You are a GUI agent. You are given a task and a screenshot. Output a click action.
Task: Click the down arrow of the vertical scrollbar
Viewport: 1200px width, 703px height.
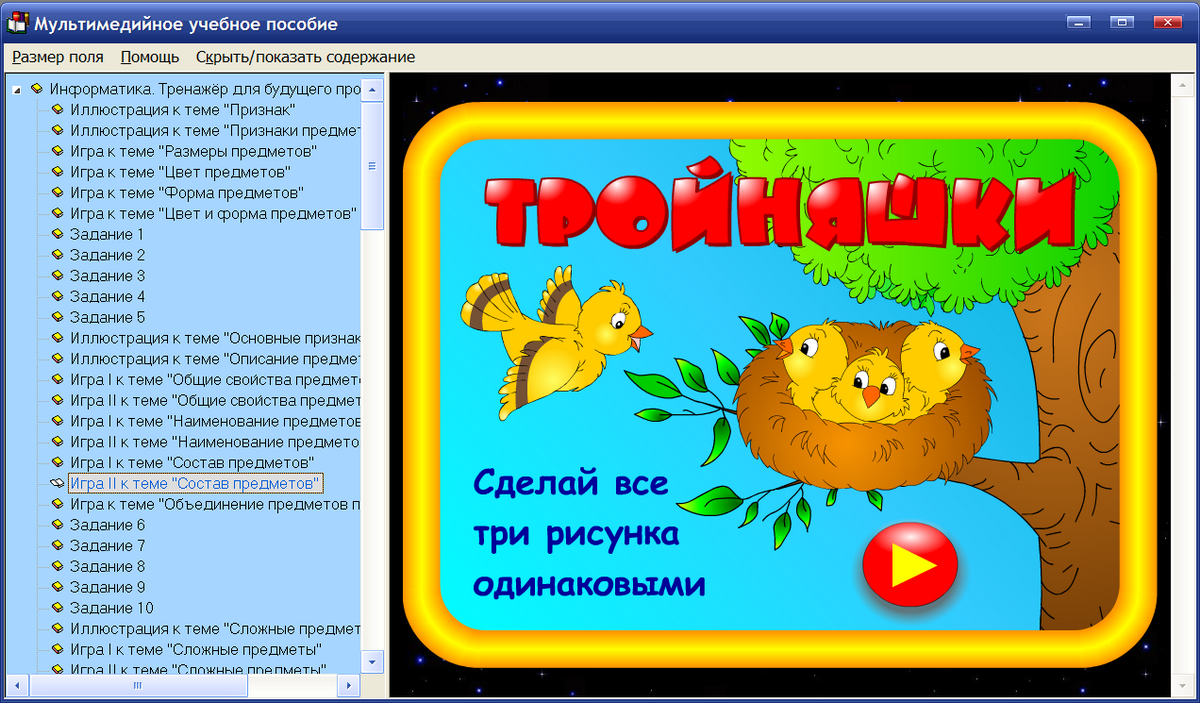pos(371,661)
